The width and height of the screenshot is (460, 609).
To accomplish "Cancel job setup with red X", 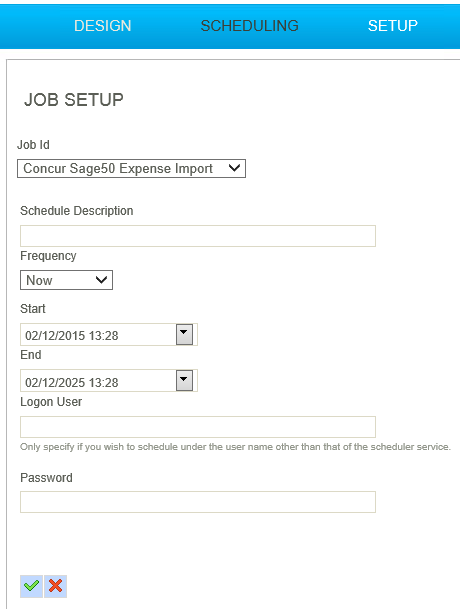I will coord(56,586).
